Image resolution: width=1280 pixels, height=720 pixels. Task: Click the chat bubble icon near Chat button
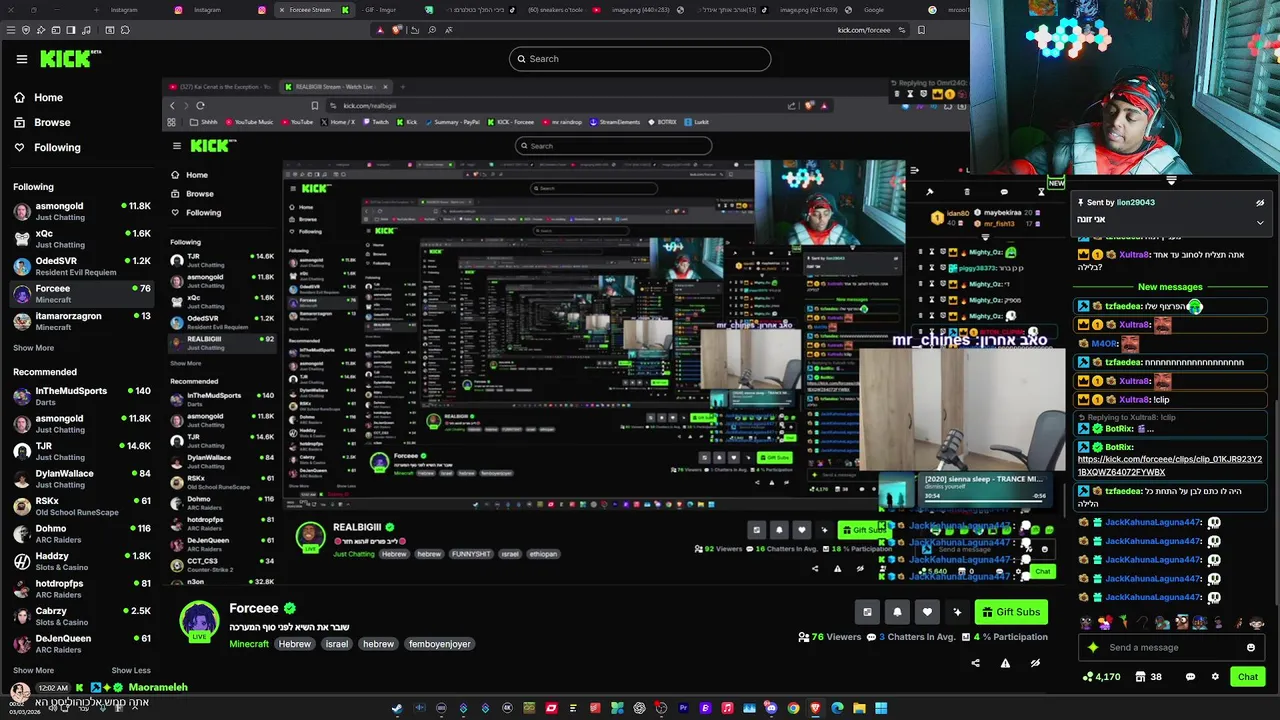point(1190,677)
